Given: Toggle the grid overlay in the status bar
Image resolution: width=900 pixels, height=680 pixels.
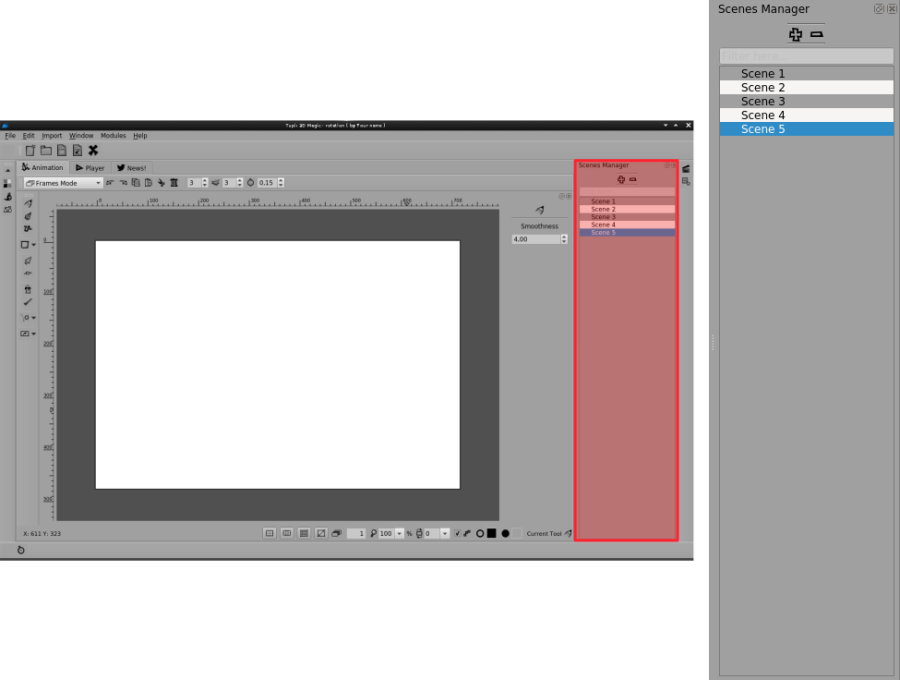Looking at the screenshot, I should point(303,533).
